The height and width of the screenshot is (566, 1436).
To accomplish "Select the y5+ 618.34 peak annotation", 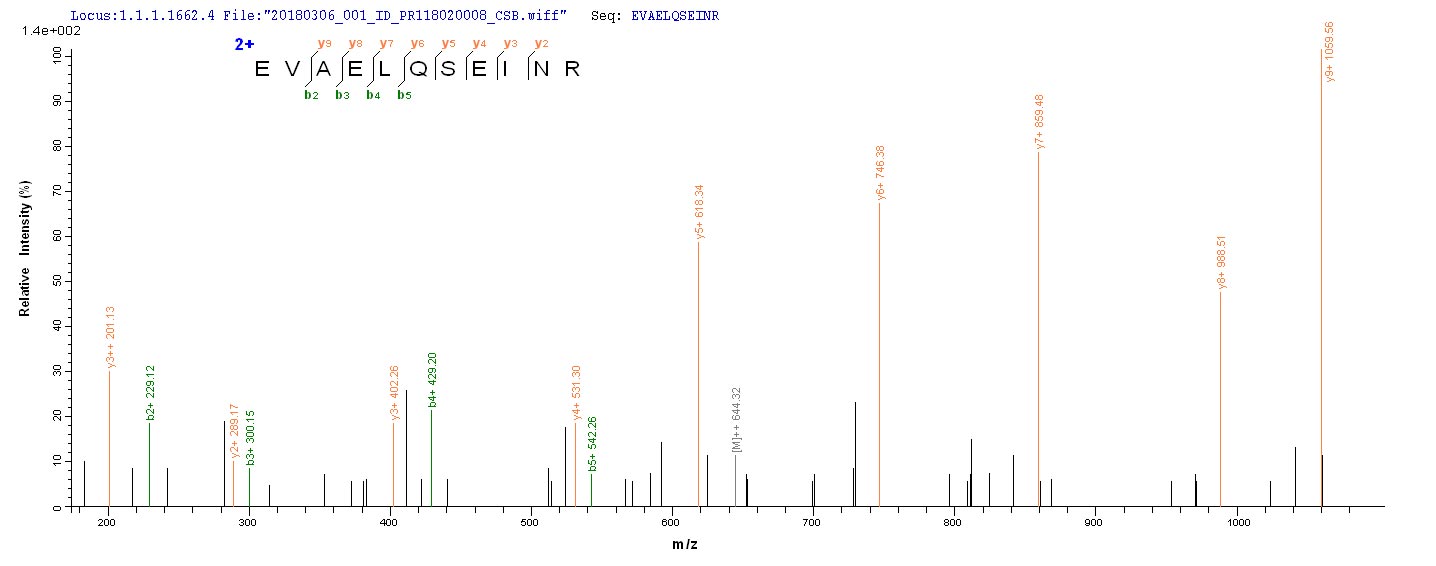I will [x=700, y=212].
